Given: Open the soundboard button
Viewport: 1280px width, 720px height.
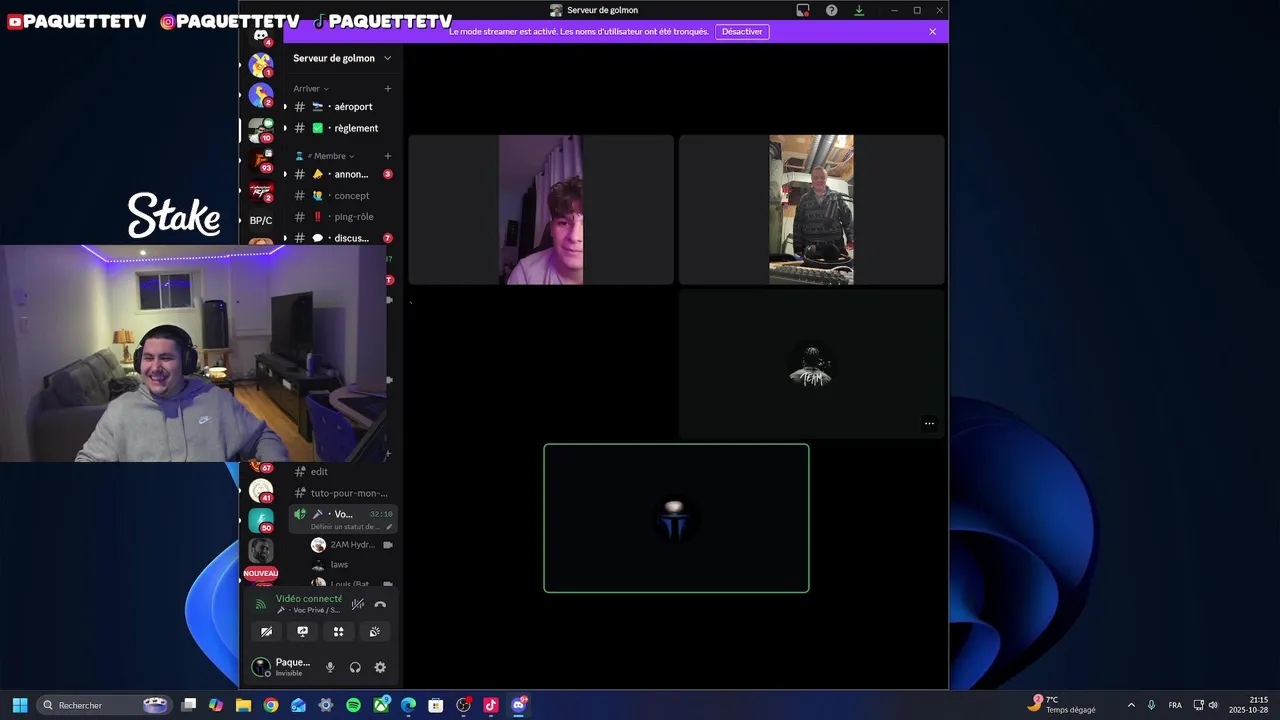Looking at the screenshot, I should click(x=375, y=632).
